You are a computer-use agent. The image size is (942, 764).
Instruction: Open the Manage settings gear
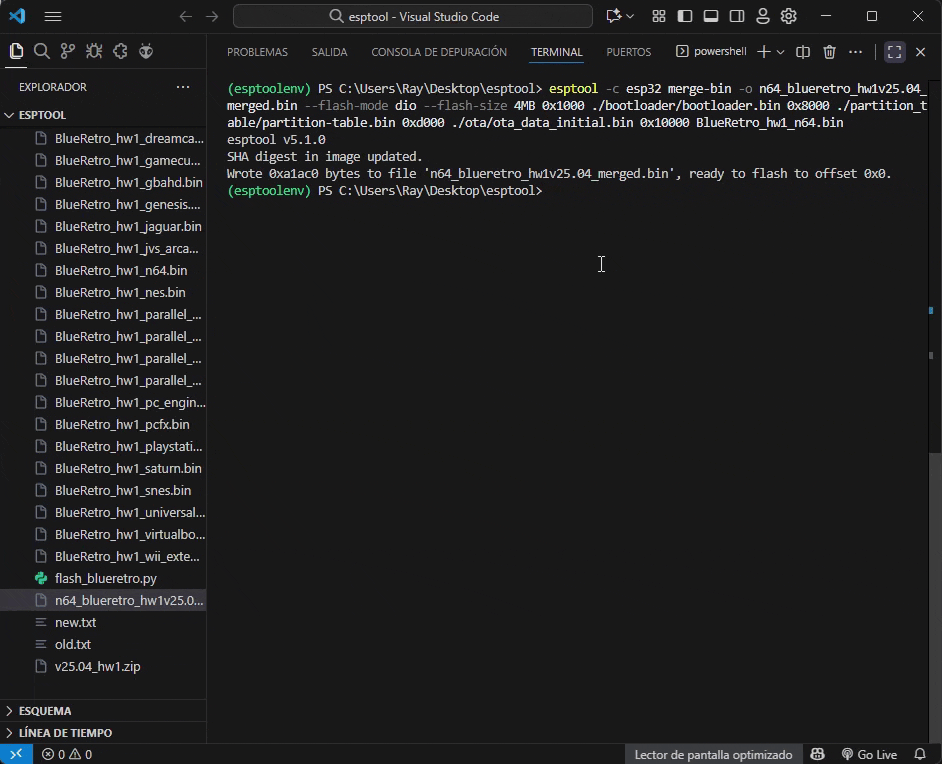click(x=789, y=16)
